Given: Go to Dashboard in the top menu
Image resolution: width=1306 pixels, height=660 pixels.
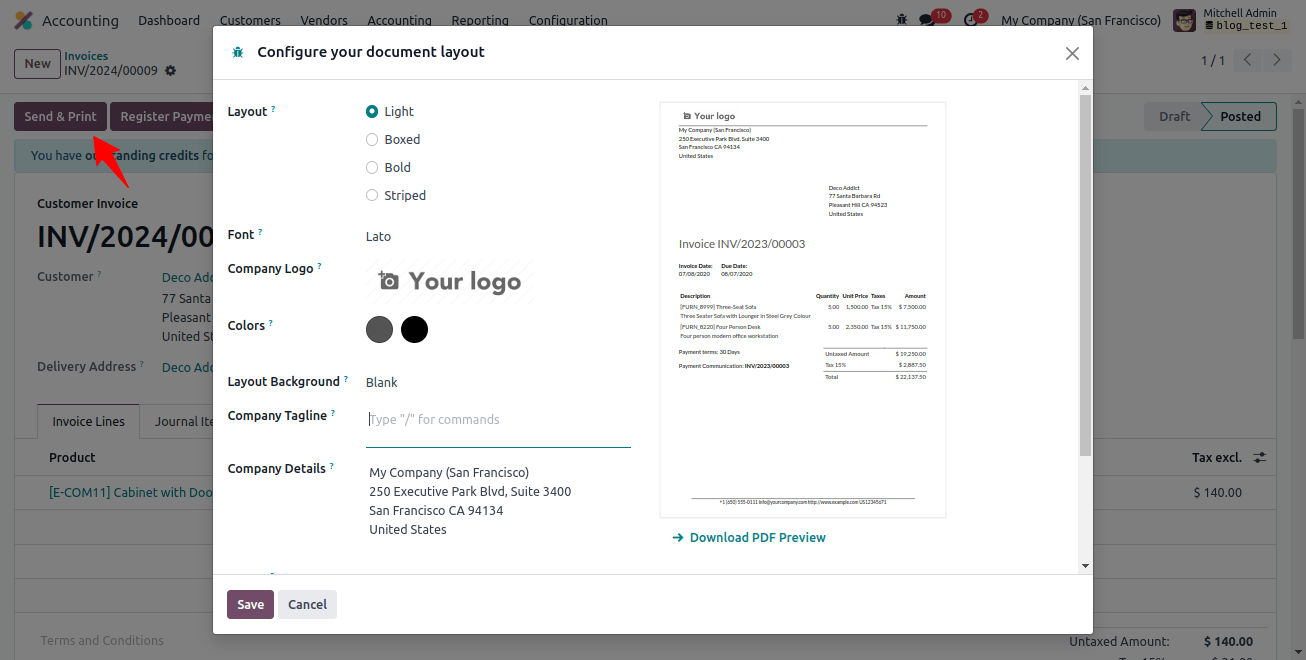Looking at the screenshot, I should 169,20.
